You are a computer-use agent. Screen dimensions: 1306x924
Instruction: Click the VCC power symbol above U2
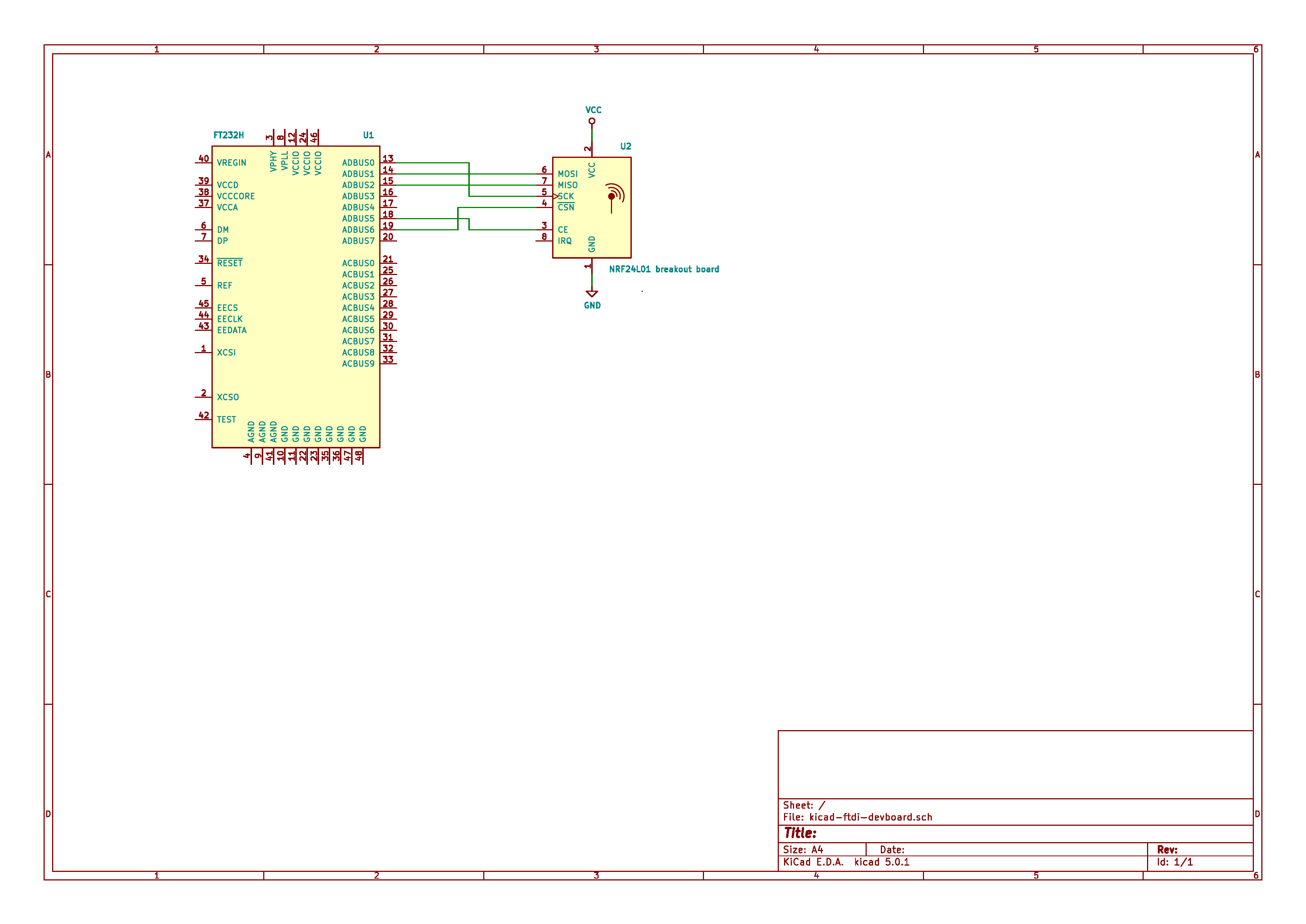(x=592, y=121)
